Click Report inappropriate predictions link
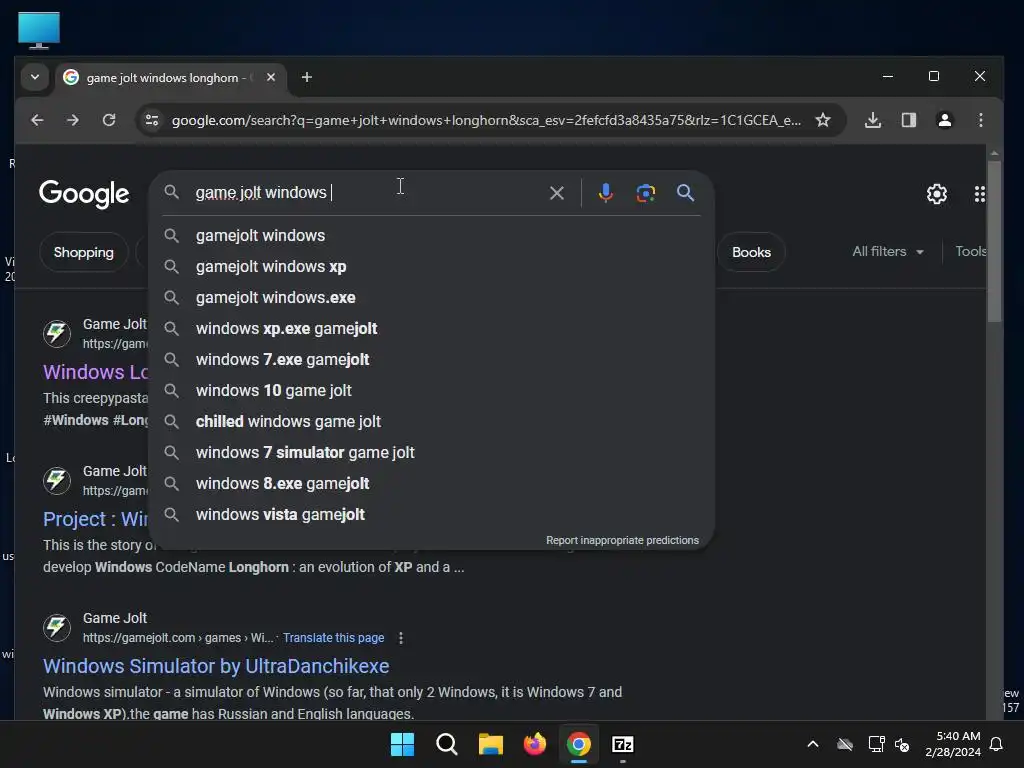This screenshot has height=768, width=1024. click(622, 541)
